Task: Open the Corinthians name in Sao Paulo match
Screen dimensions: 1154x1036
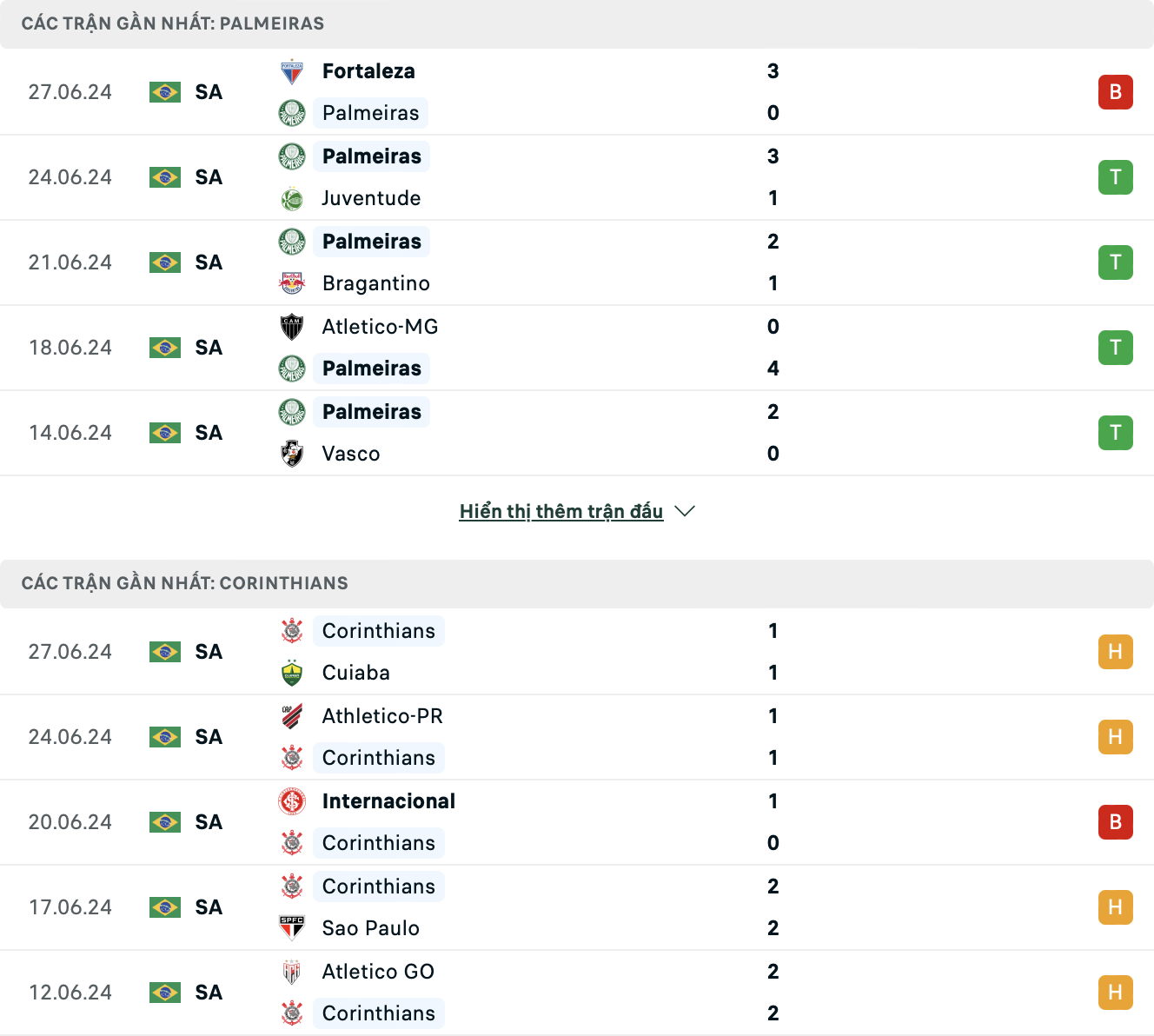Action: coord(379,887)
